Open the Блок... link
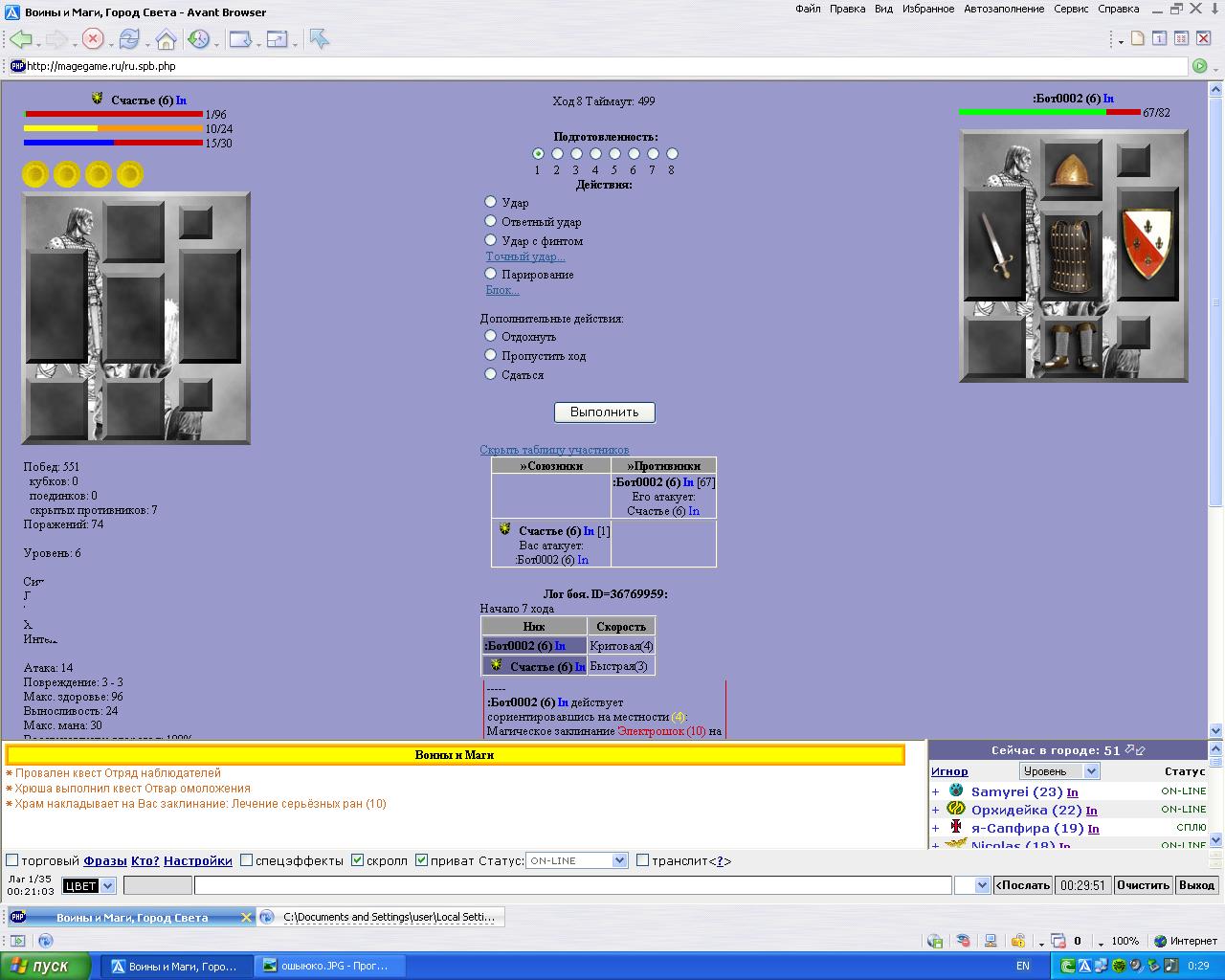Image resolution: width=1225 pixels, height=980 pixels. tap(502, 290)
